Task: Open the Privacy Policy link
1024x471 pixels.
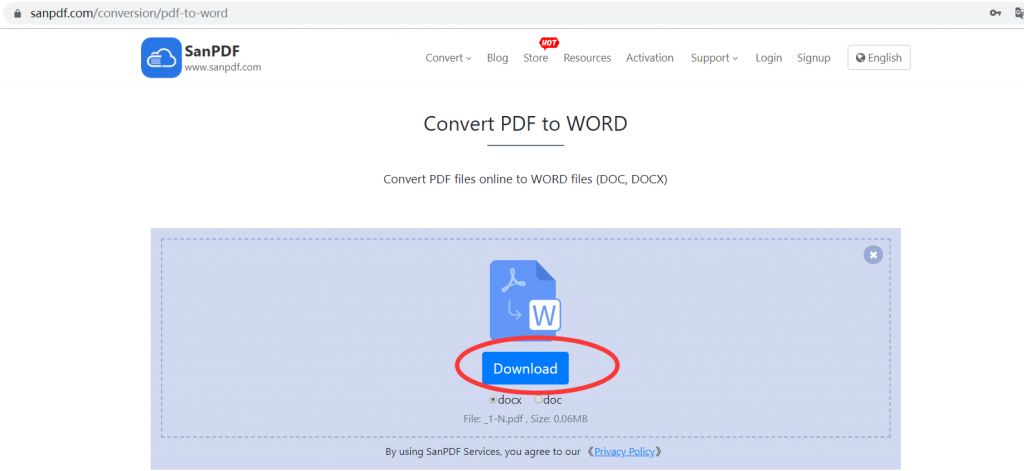Action: pyautogui.click(x=624, y=451)
